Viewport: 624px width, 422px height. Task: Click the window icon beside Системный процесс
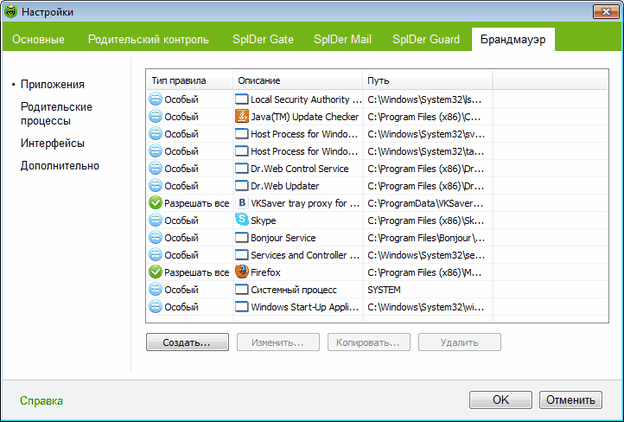click(242, 289)
